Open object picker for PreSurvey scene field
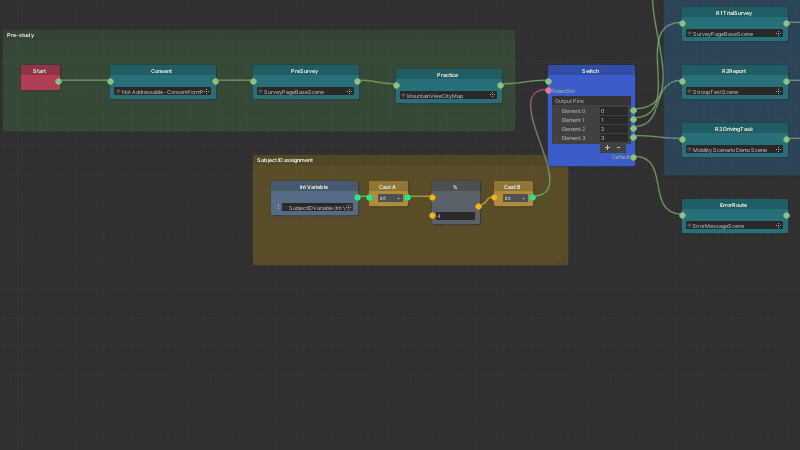800x450 pixels. tap(349, 91)
